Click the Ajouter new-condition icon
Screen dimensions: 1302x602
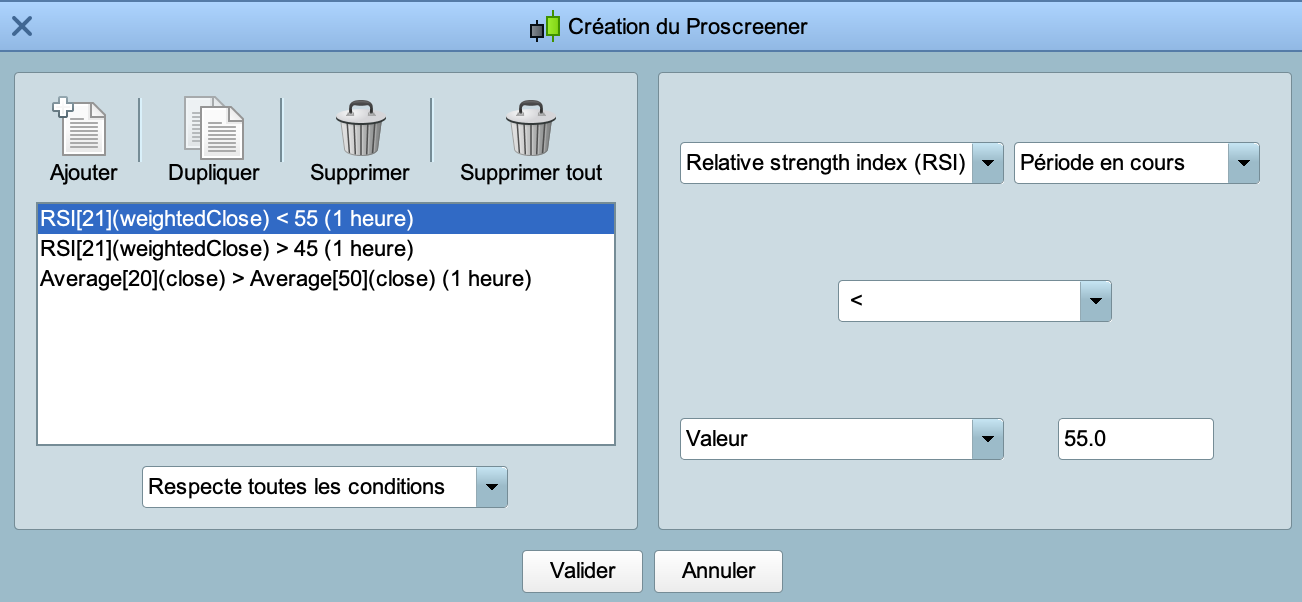(x=80, y=127)
